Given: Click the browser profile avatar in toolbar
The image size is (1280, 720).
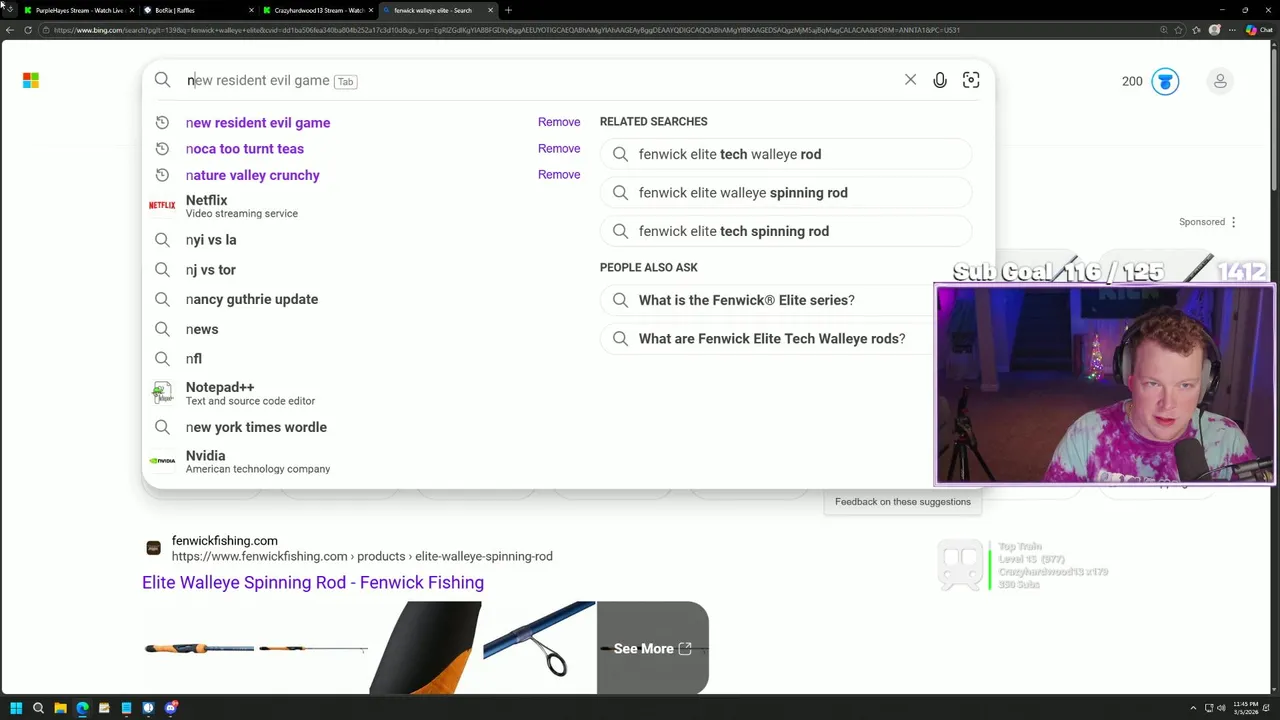Looking at the screenshot, I should click(x=1214, y=30).
